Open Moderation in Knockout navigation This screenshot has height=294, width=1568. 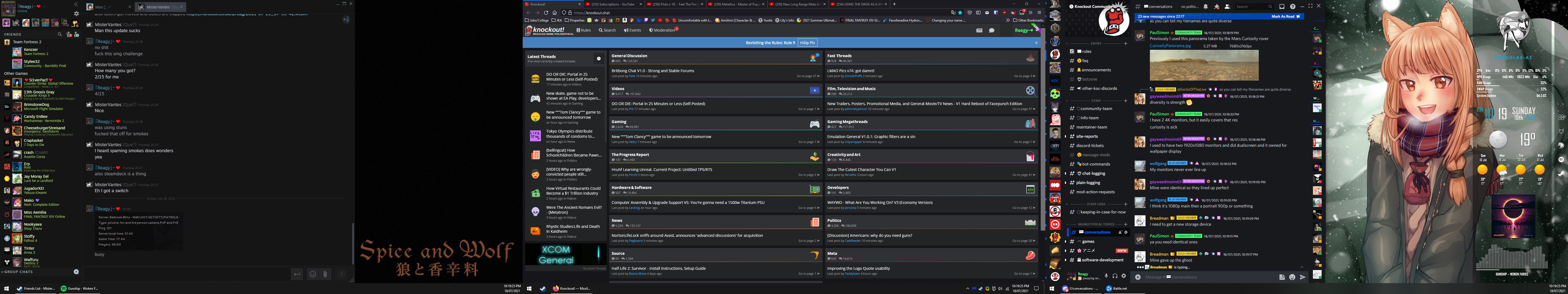click(663, 30)
